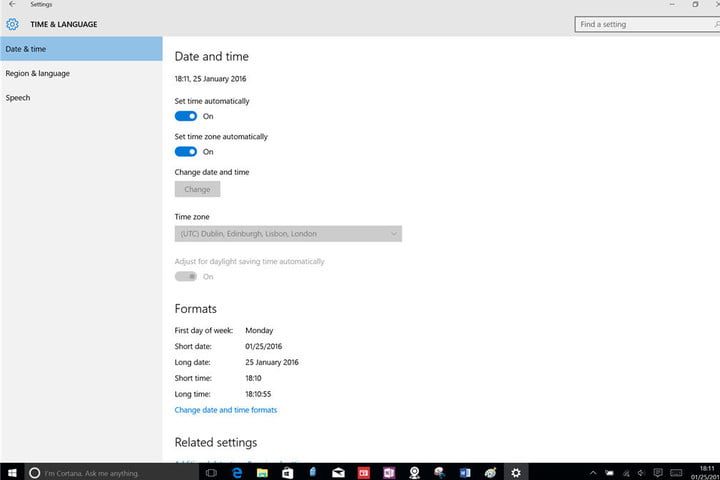Click the First day of week value Monday
The height and width of the screenshot is (480, 720).
(x=259, y=331)
